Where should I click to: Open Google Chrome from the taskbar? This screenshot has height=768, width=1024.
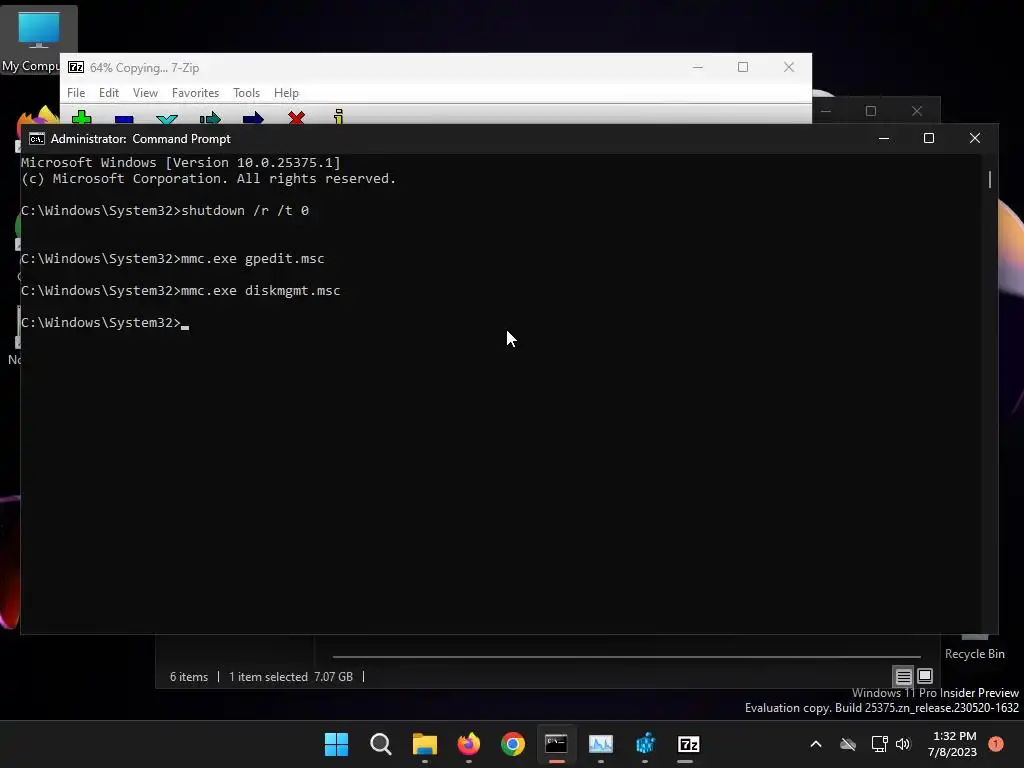[513, 744]
